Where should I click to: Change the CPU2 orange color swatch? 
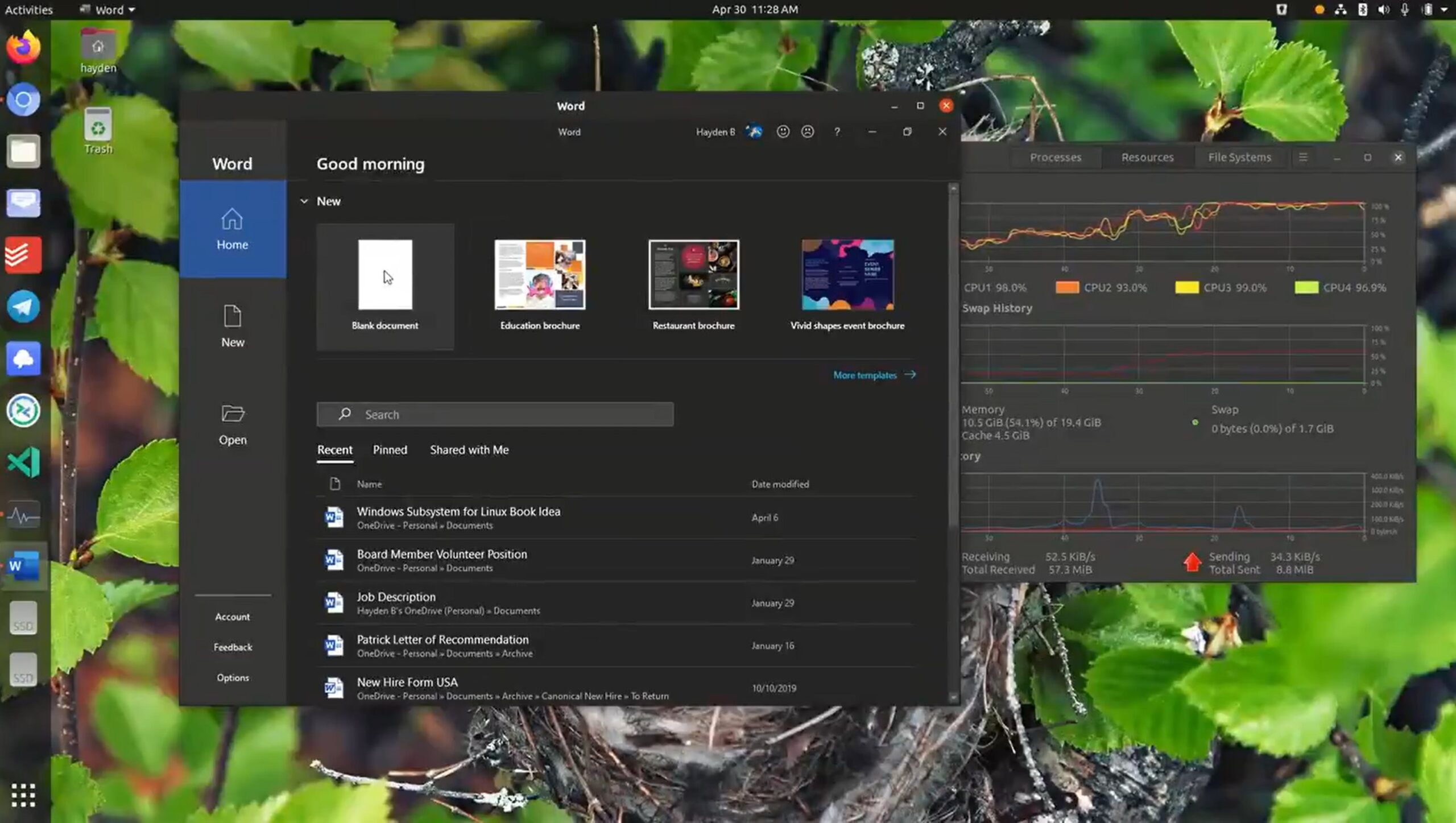click(x=1067, y=287)
